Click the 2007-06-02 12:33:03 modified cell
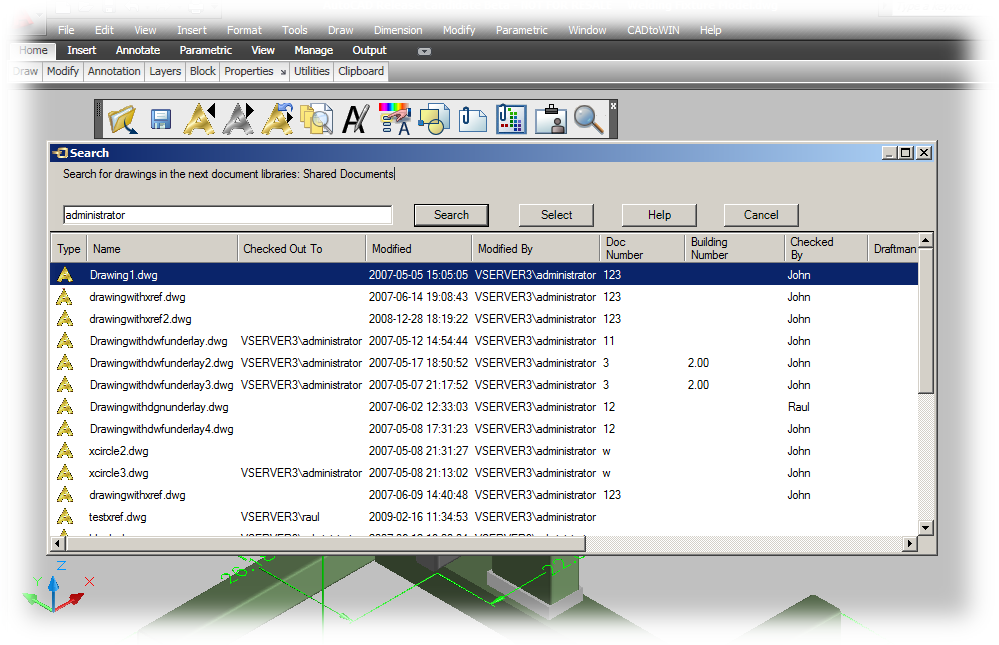Image resolution: width=999 pixels, height=645 pixels. click(x=418, y=407)
